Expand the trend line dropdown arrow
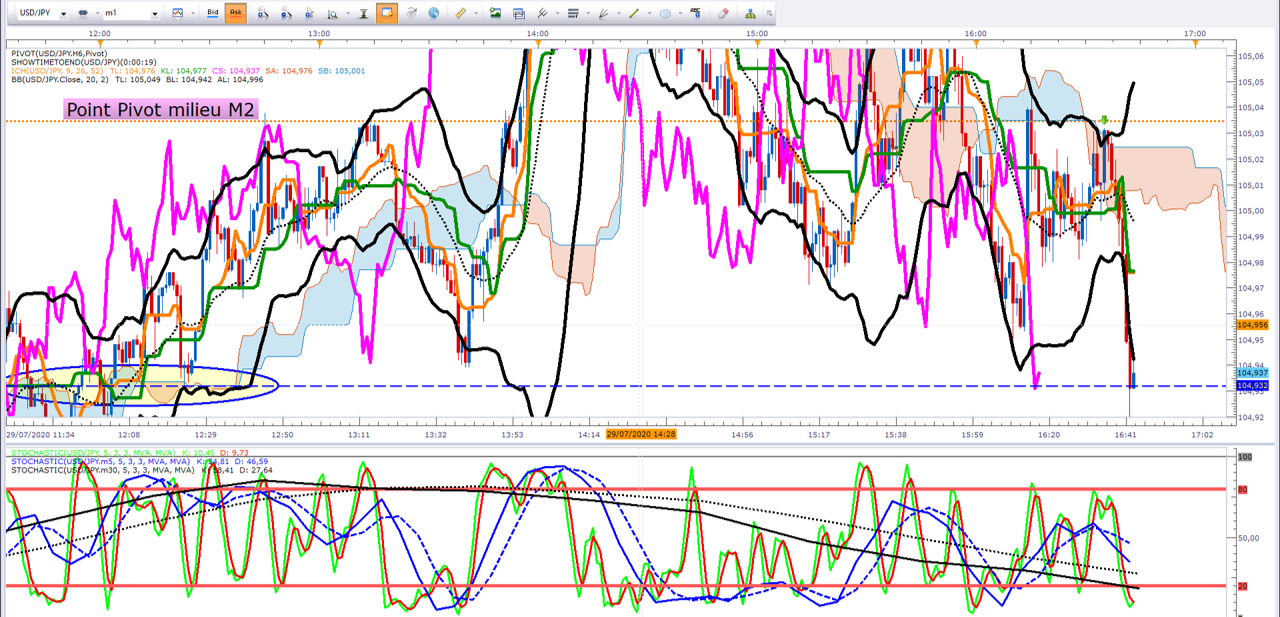The width and height of the screenshot is (1280, 617). pyautogui.click(x=649, y=14)
